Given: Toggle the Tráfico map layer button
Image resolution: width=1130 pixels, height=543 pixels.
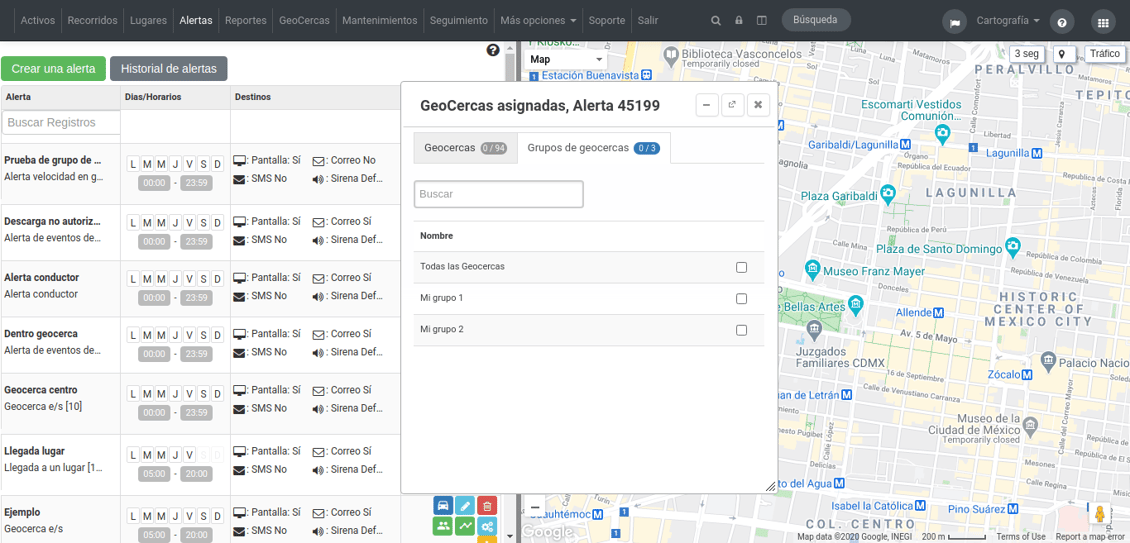Looking at the screenshot, I should point(1105,54).
